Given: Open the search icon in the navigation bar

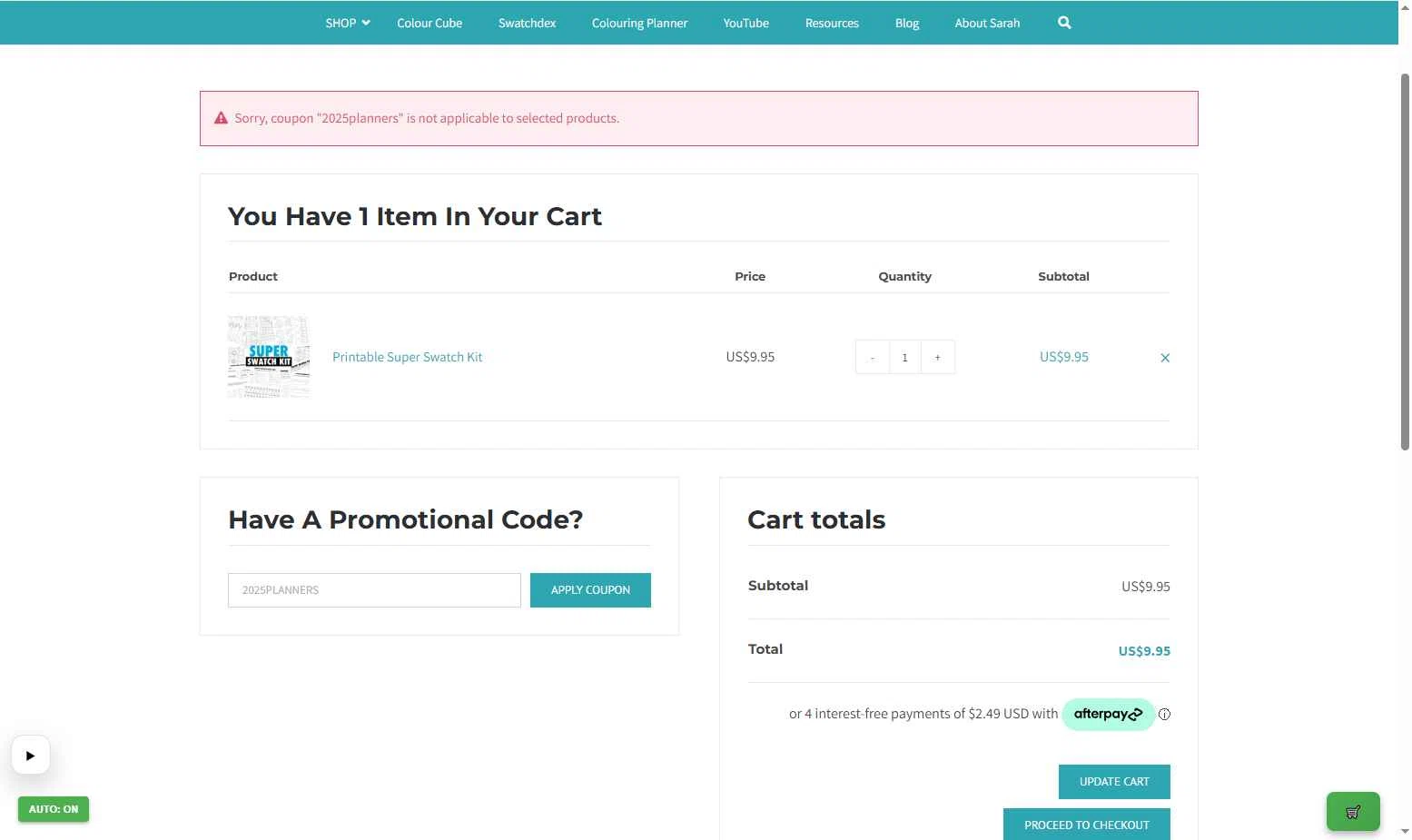Looking at the screenshot, I should click(1064, 23).
